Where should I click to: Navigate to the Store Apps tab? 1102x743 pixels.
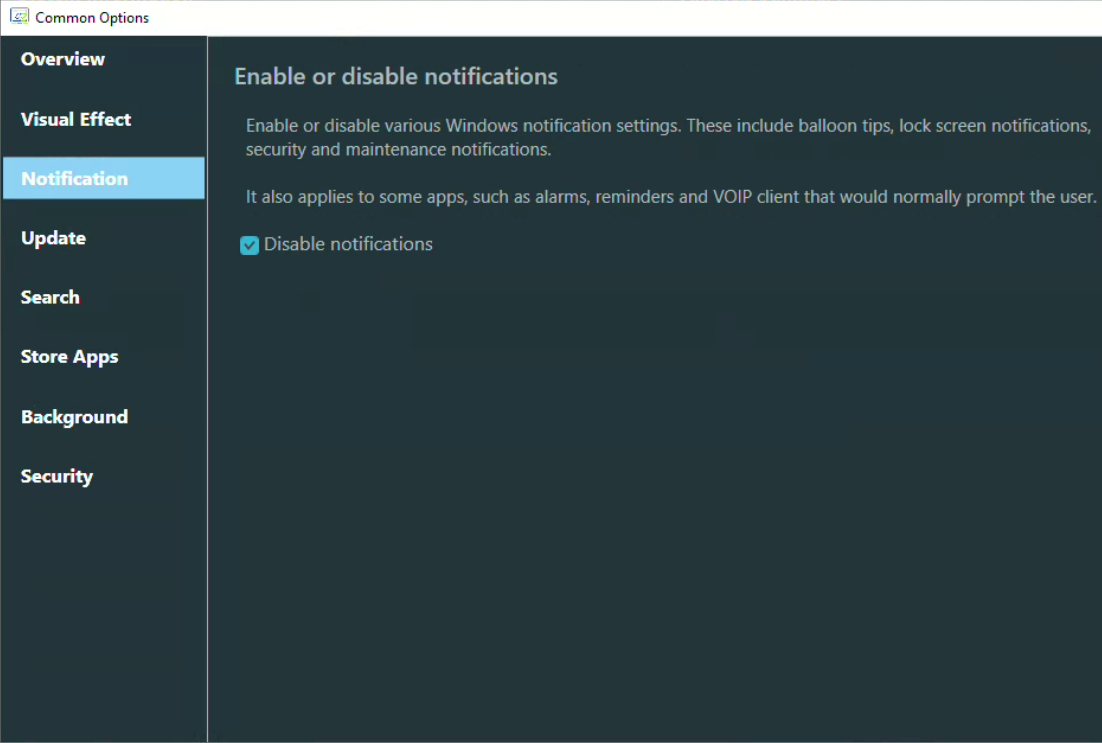coord(69,357)
